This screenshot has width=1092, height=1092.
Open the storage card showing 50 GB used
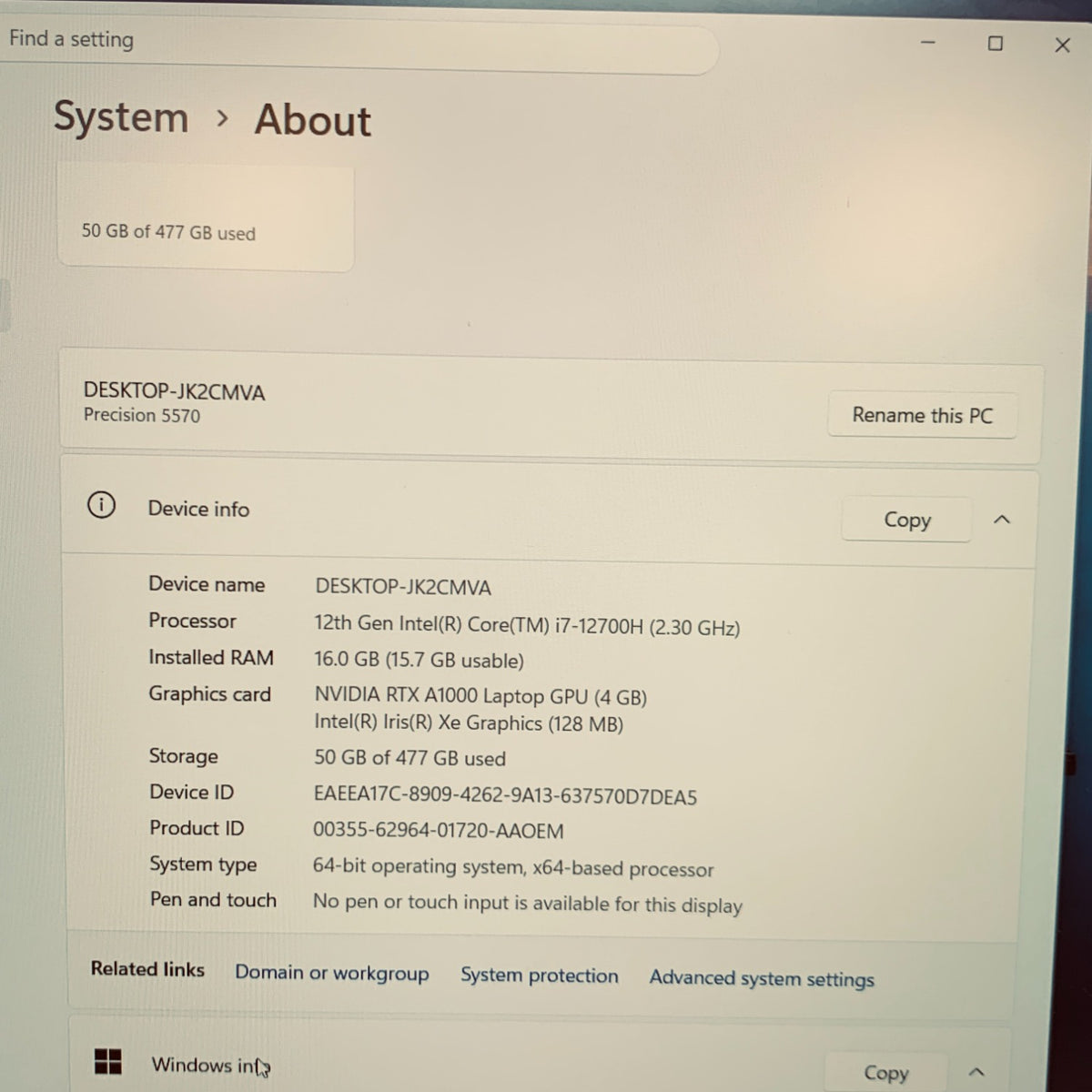(206, 218)
